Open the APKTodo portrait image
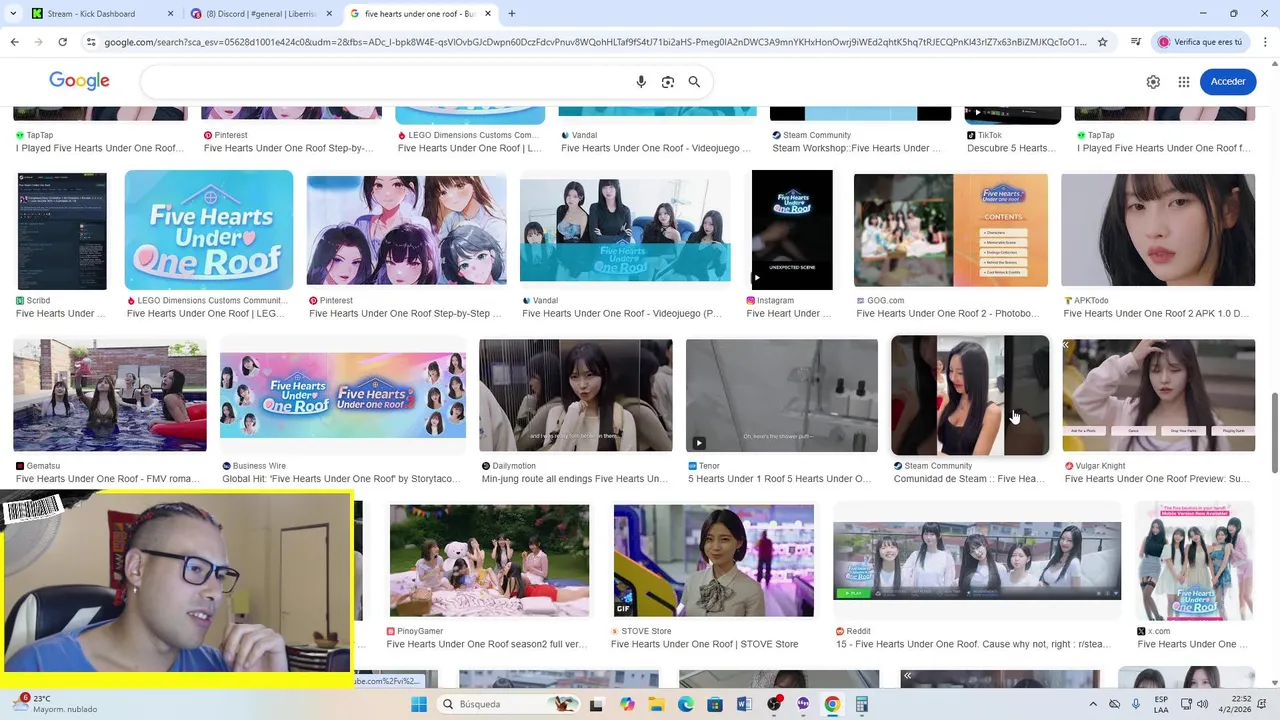This screenshot has height=720, width=1280. (1158, 230)
